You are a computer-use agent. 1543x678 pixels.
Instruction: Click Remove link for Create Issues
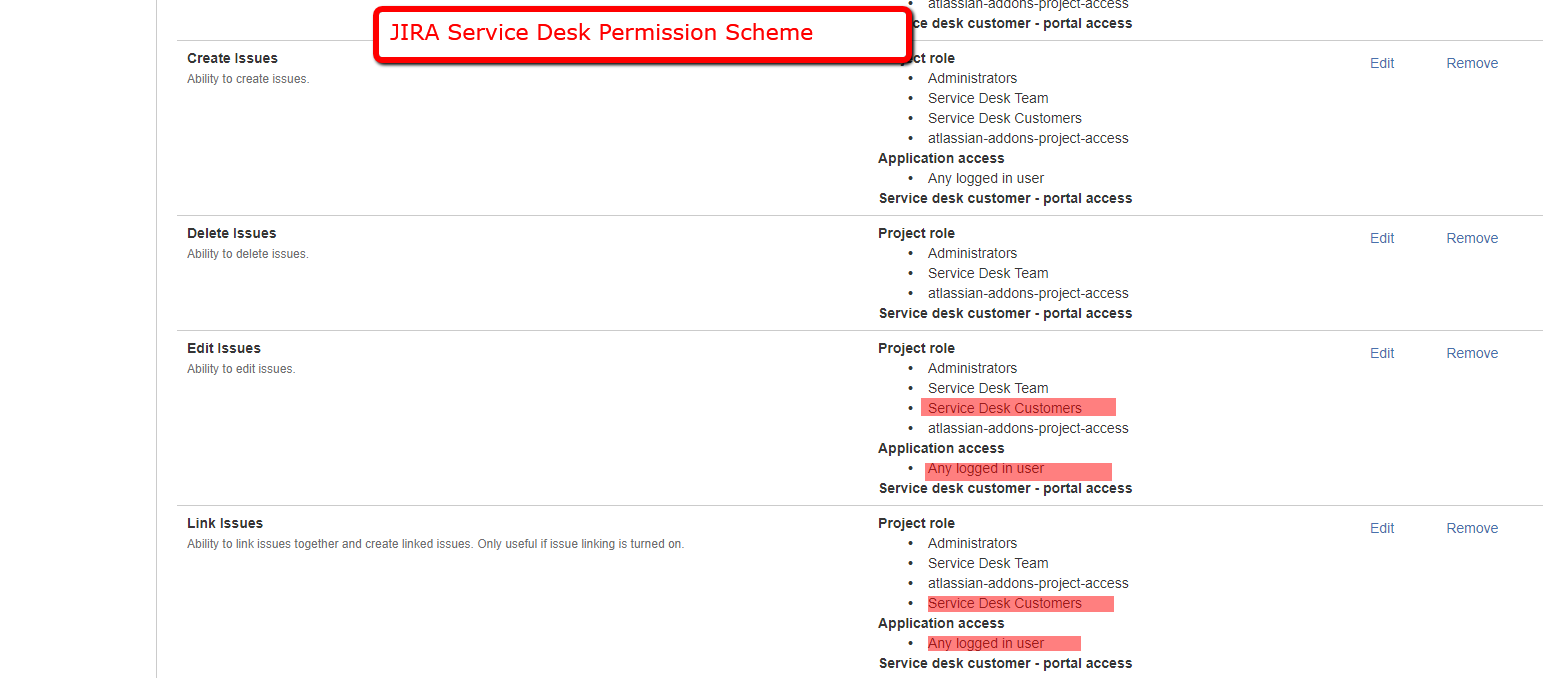pos(1472,63)
